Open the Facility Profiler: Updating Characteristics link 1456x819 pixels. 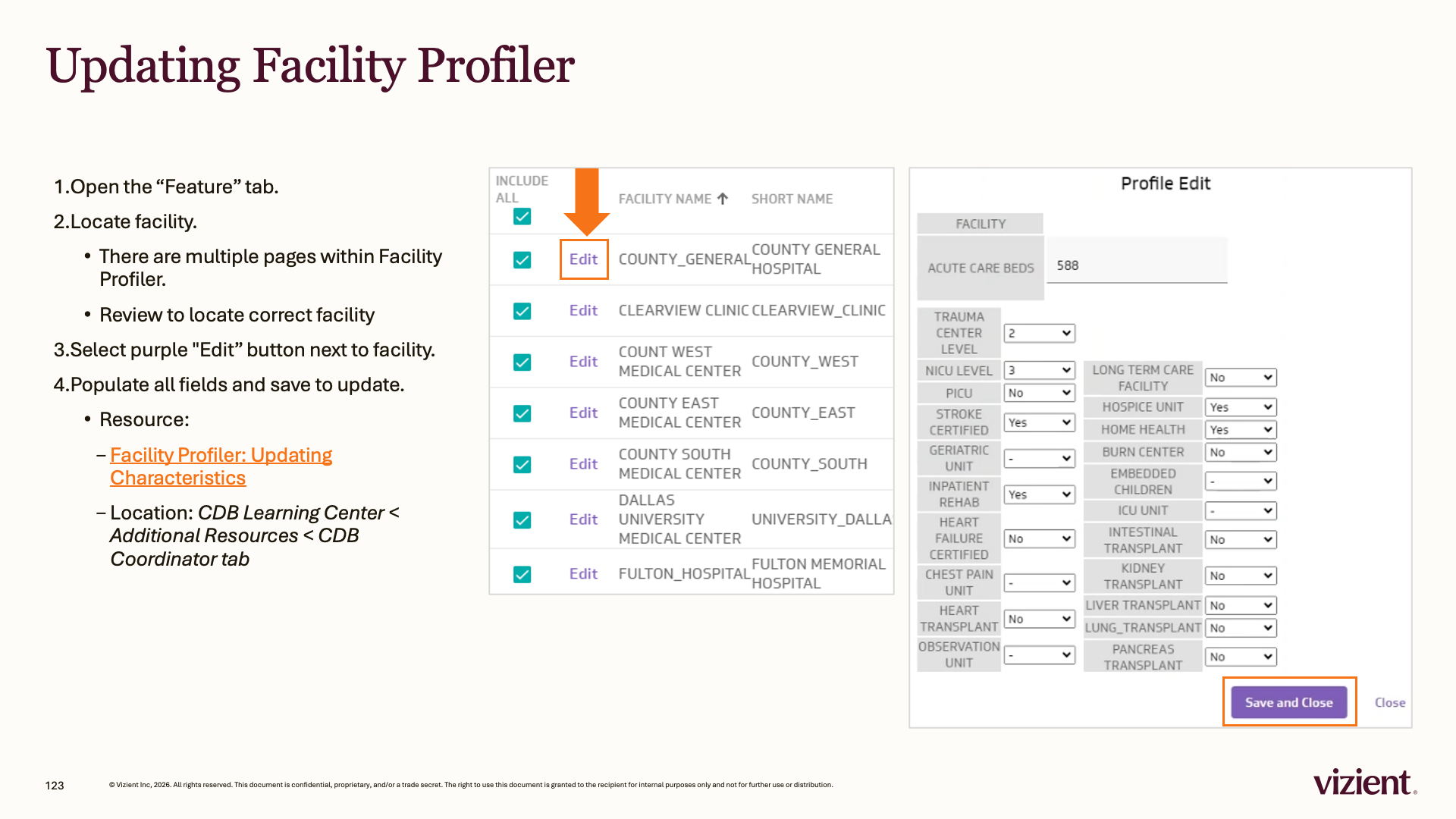coord(221,466)
